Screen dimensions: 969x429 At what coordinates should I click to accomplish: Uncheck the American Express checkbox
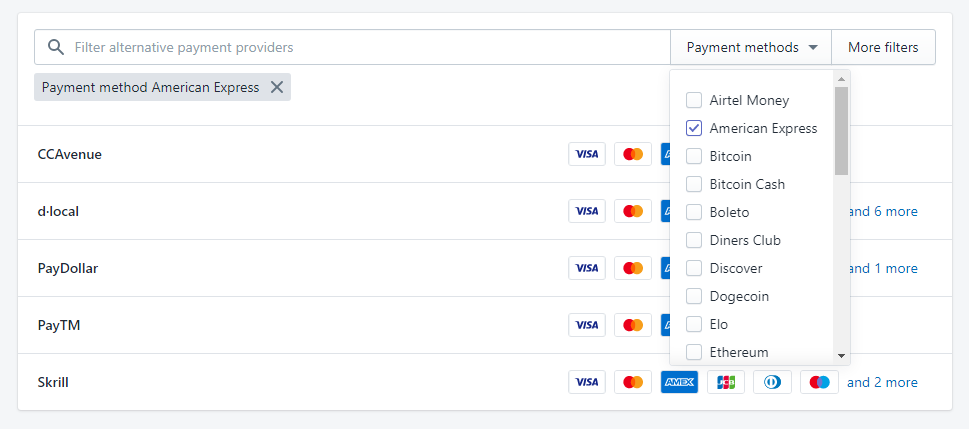click(694, 128)
